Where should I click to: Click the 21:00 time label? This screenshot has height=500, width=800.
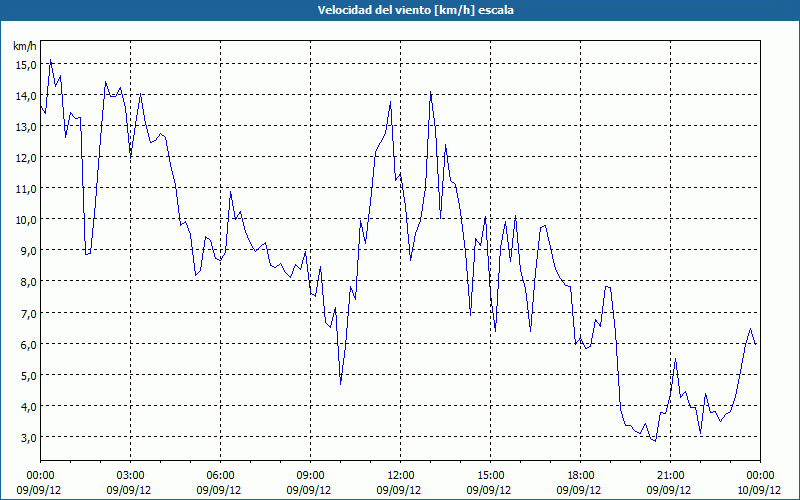tap(670, 476)
